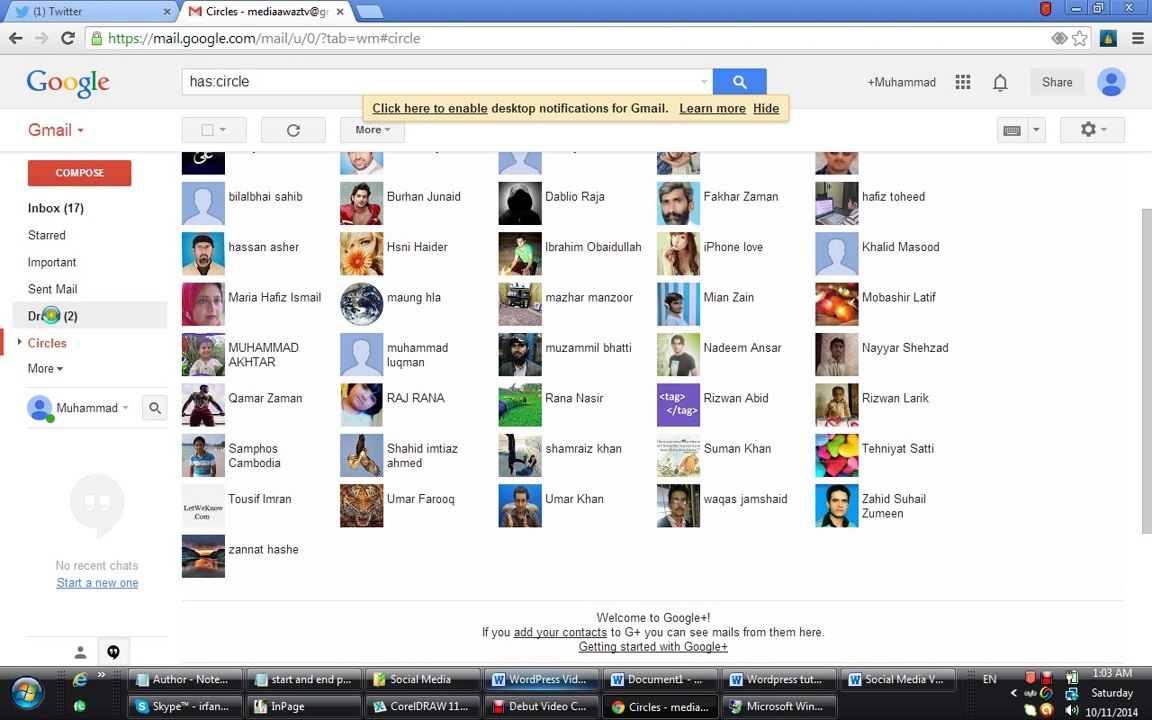Open the More actions dropdown
This screenshot has height=720, width=1152.
pyautogui.click(x=372, y=130)
